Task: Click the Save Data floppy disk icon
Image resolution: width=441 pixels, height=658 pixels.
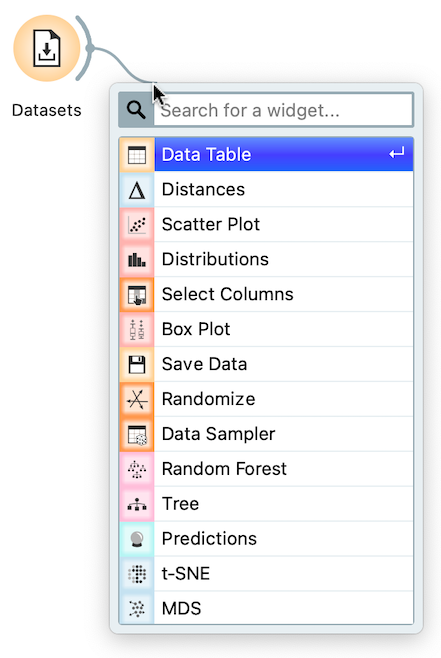Action: point(137,364)
